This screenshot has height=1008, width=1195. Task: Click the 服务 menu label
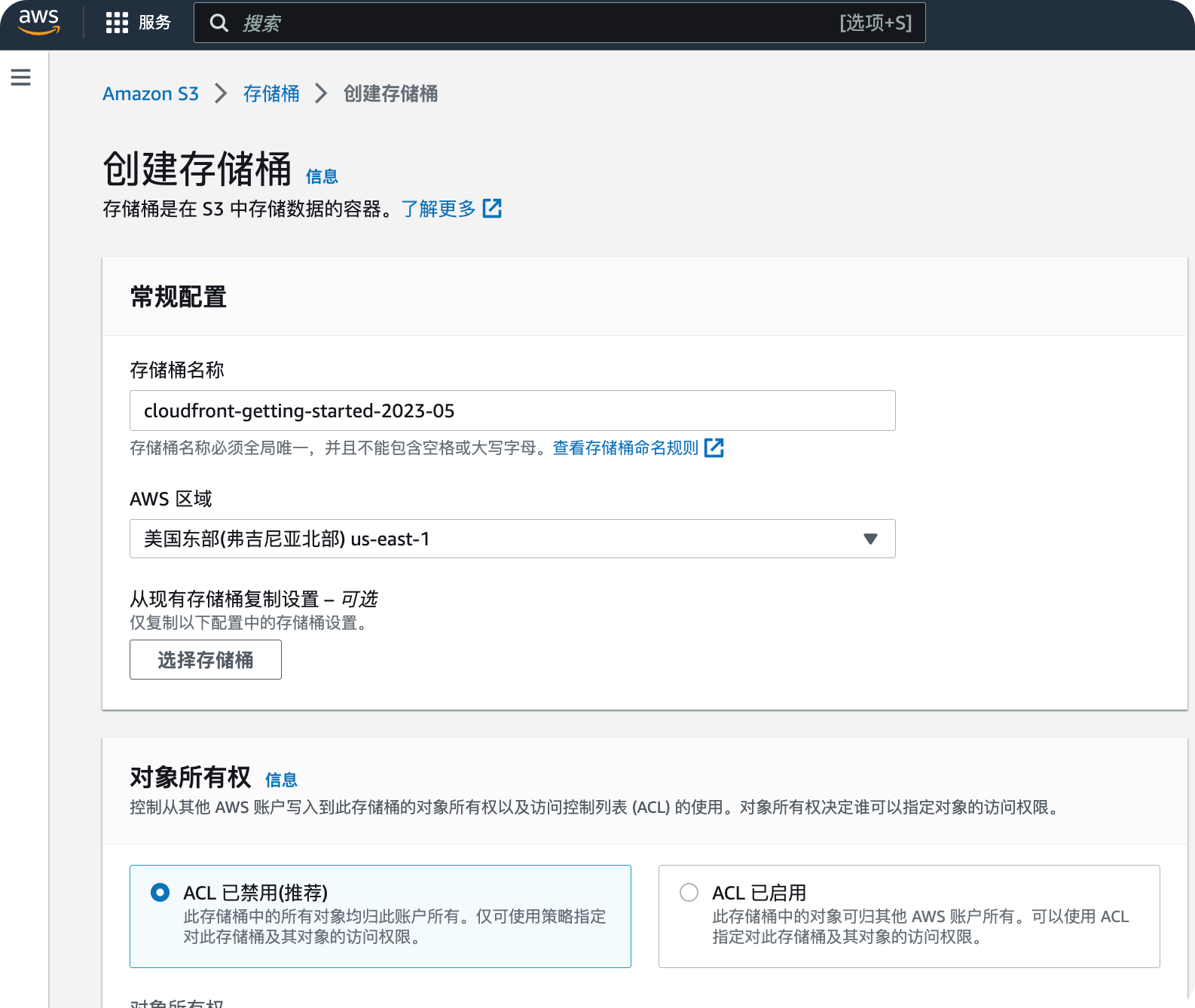(154, 23)
